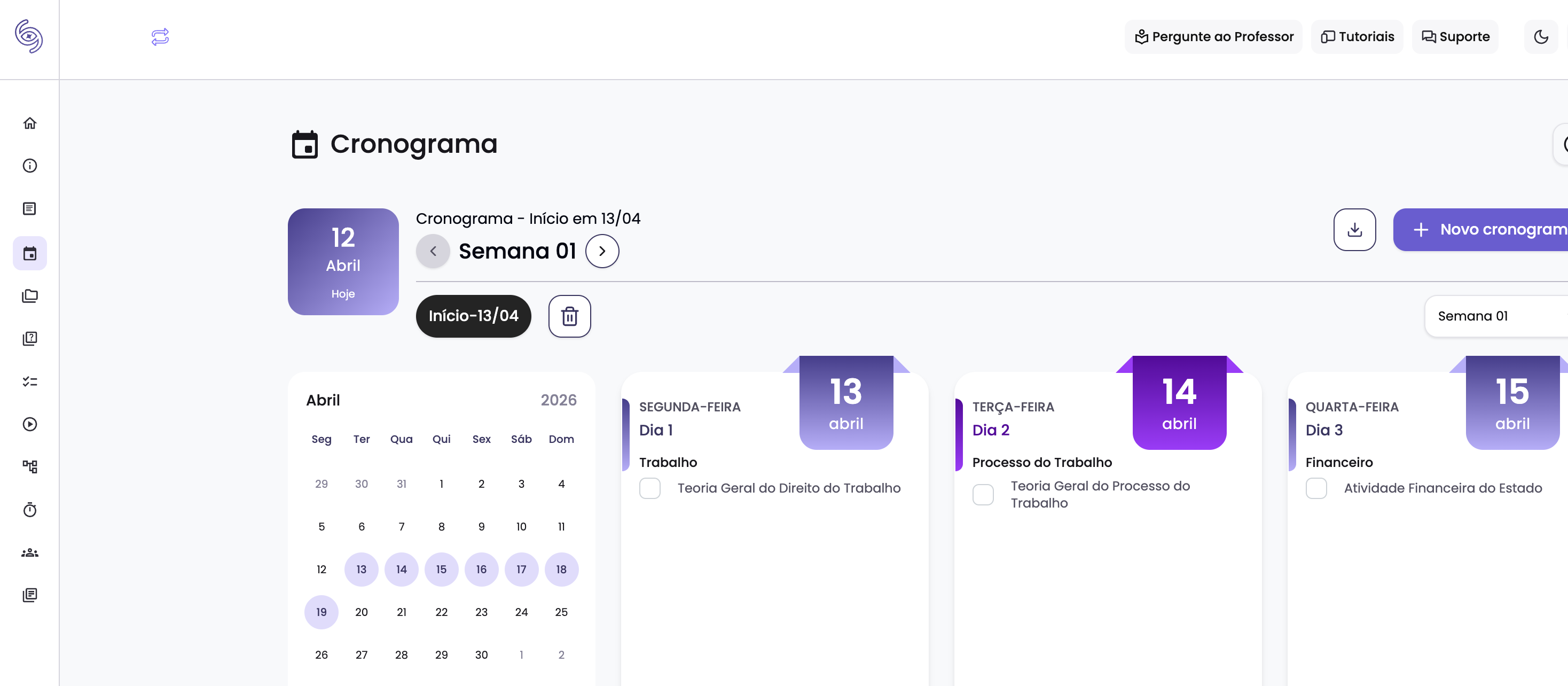The height and width of the screenshot is (686, 1568).
Task: Click the Início-13/04 pill label
Action: [x=473, y=316]
